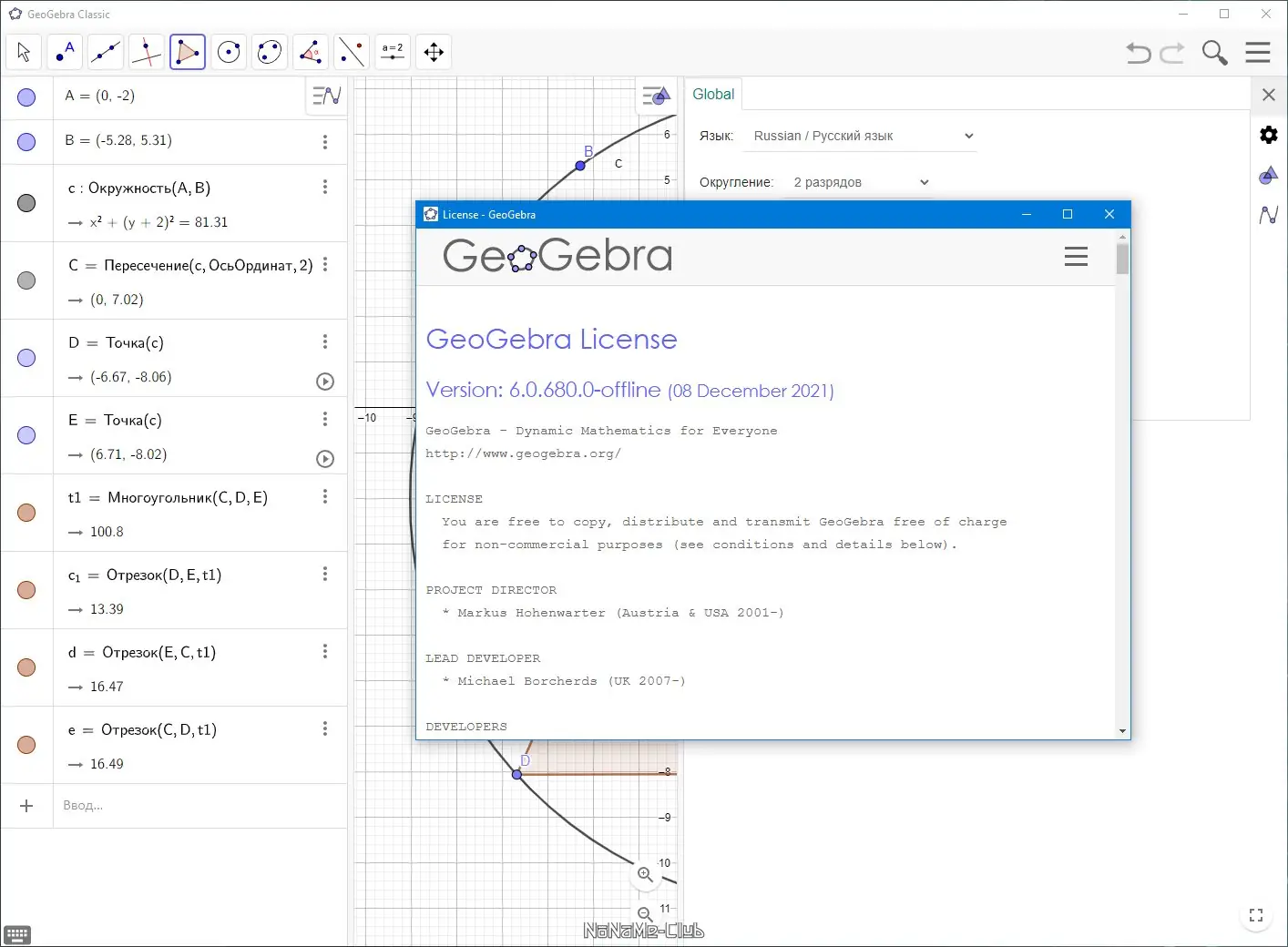Open the geogebra.org link in license
Screen dimensions: 1288x947
coord(523,453)
